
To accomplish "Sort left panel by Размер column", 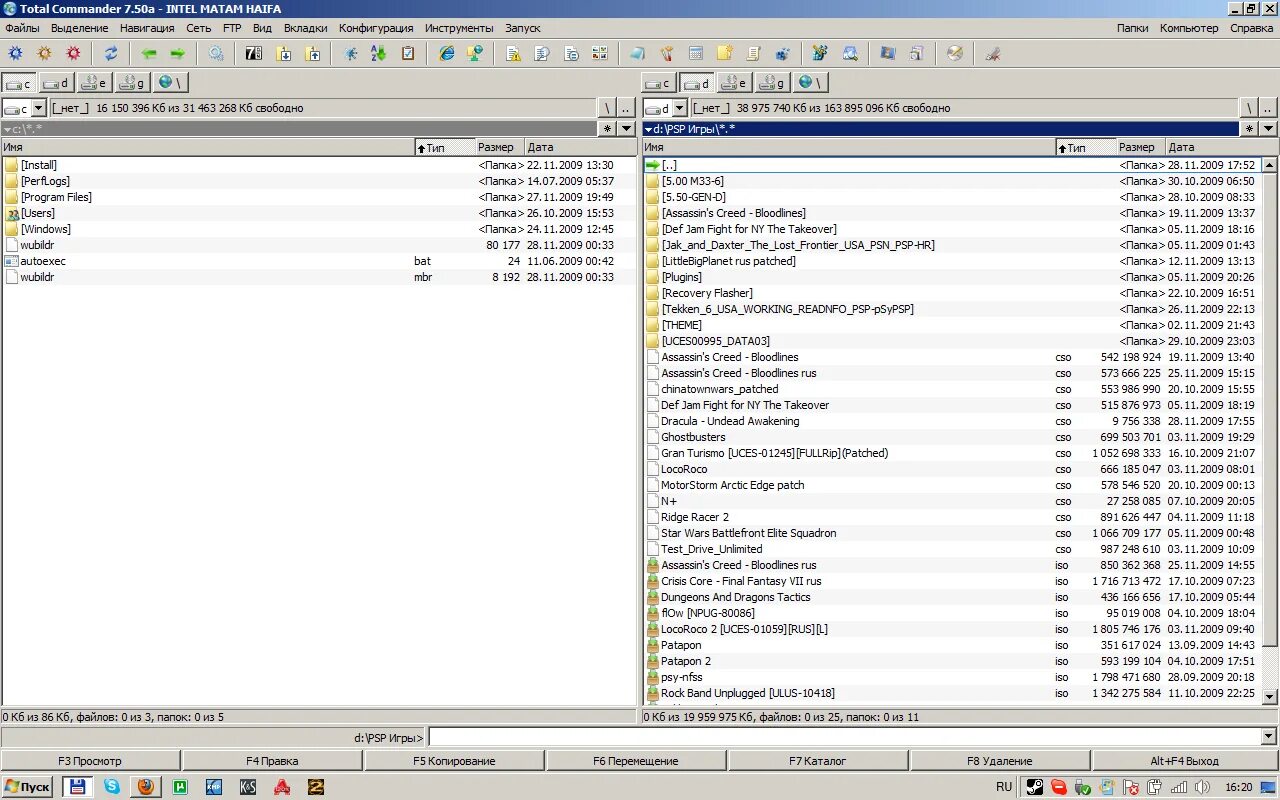I will click(x=501, y=147).
